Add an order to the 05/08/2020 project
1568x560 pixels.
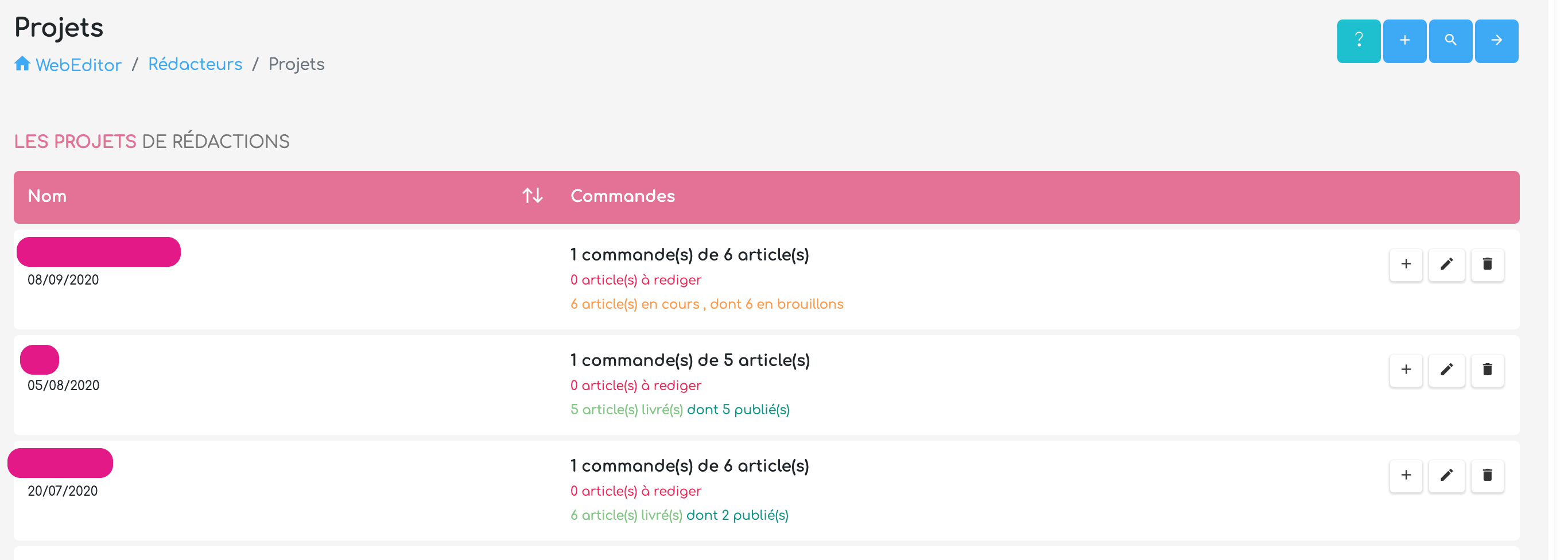(x=1406, y=370)
